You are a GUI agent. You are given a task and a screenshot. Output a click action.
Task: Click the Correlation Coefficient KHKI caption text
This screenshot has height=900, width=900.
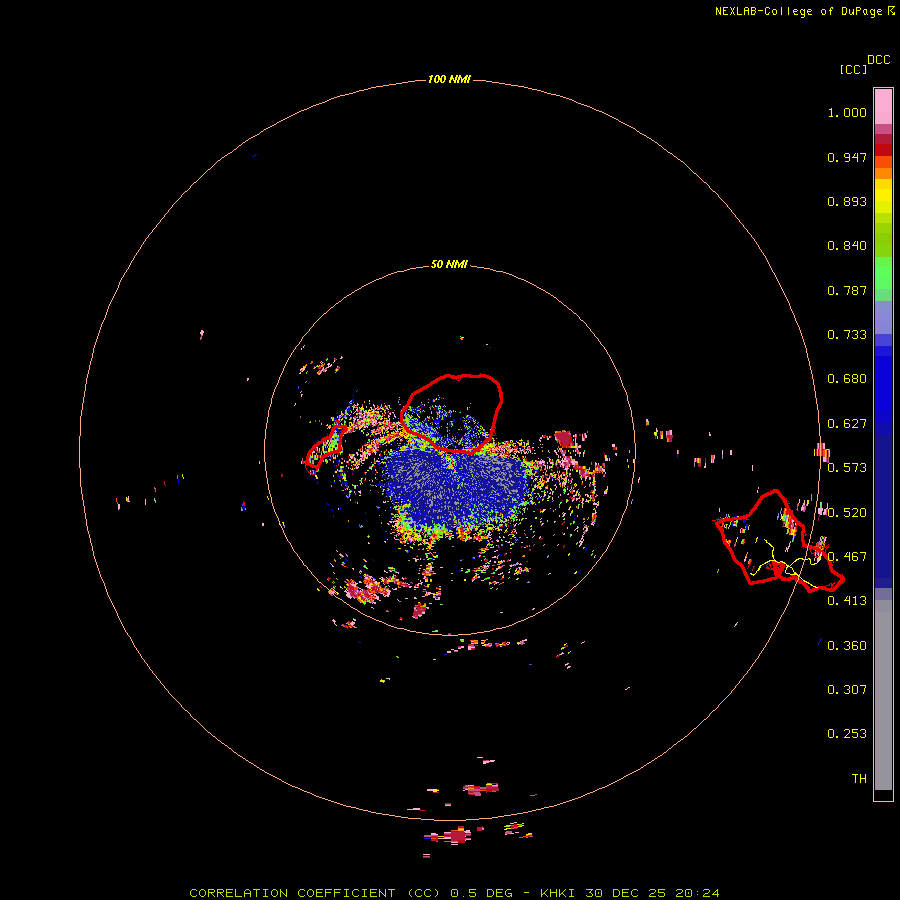click(454, 893)
